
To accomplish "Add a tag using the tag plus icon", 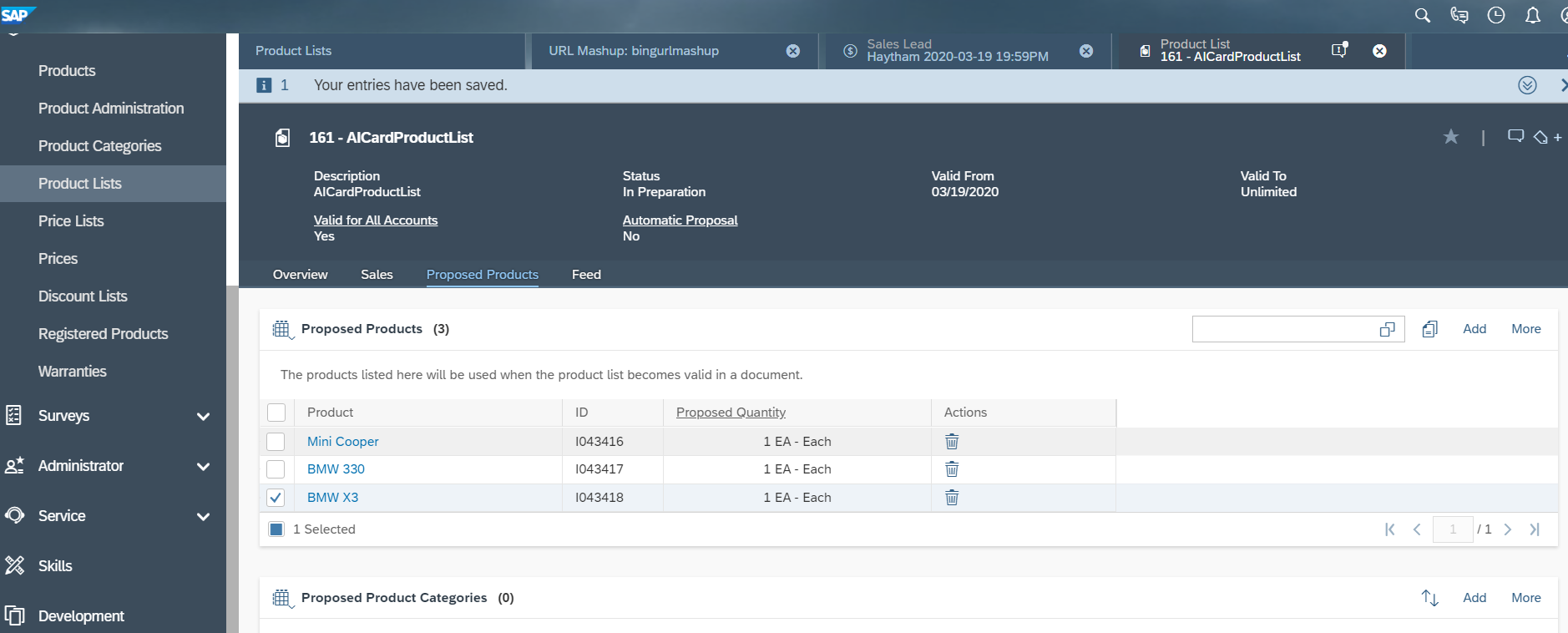I will point(1547,137).
